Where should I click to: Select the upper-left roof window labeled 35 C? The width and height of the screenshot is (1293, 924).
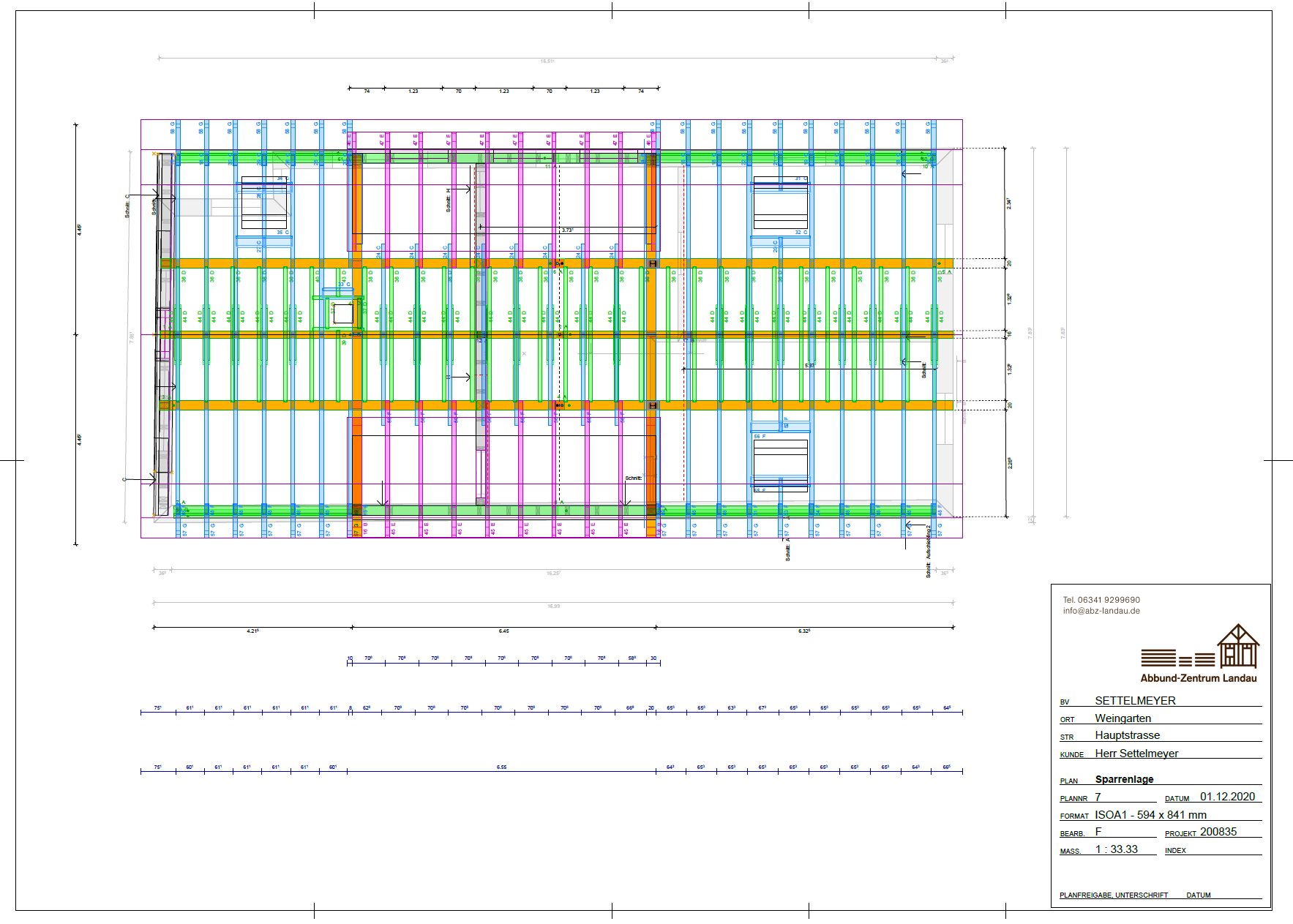[x=264, y=205]
